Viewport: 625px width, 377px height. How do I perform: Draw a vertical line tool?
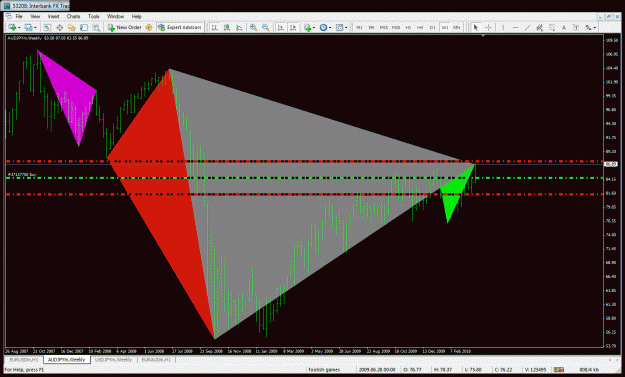503,27
